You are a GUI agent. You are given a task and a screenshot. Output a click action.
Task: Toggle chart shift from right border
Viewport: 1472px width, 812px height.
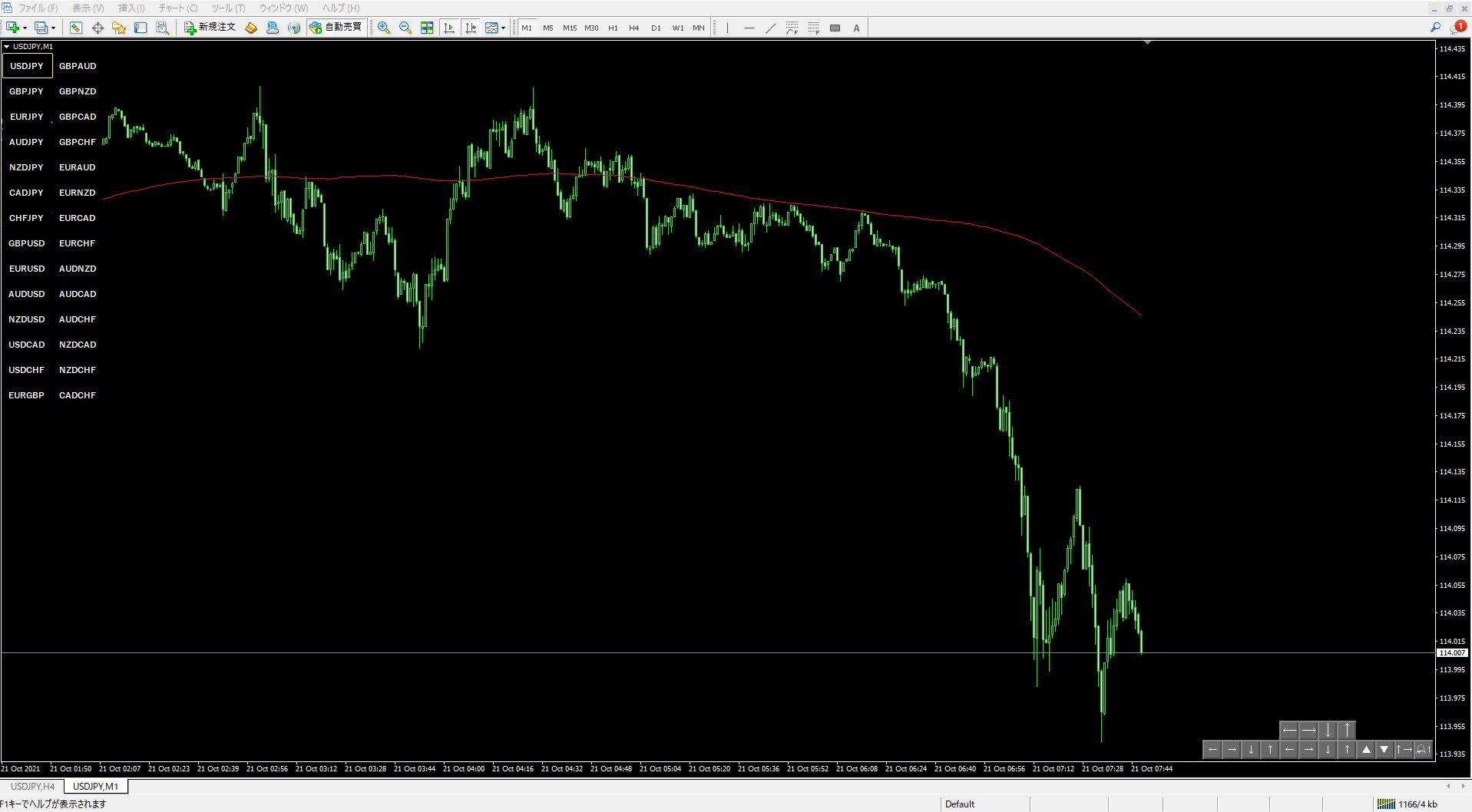tap(471, 28)
